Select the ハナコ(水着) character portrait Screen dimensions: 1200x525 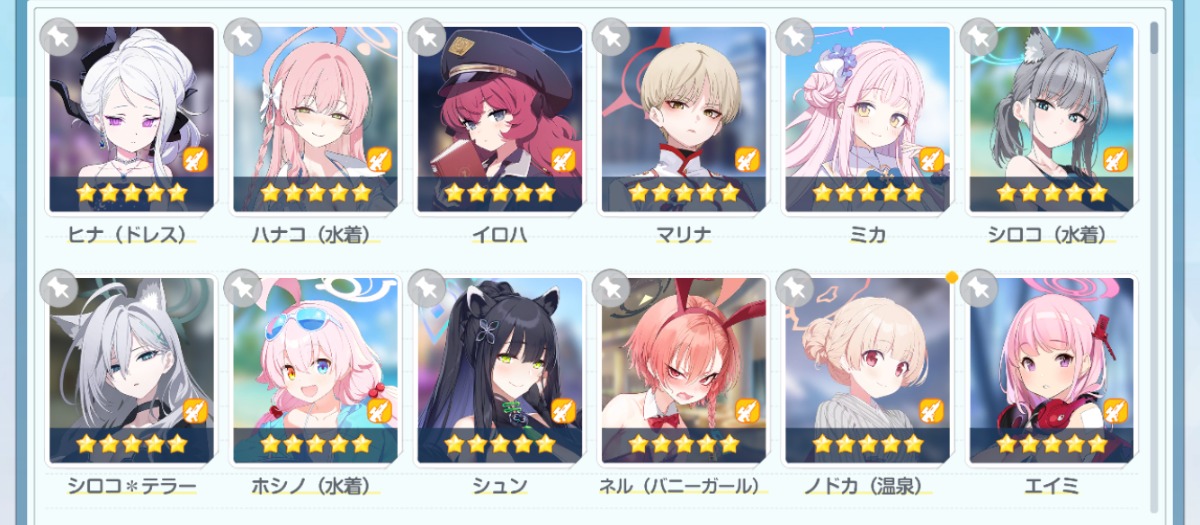pyautogui.click(x=315, y=119)
